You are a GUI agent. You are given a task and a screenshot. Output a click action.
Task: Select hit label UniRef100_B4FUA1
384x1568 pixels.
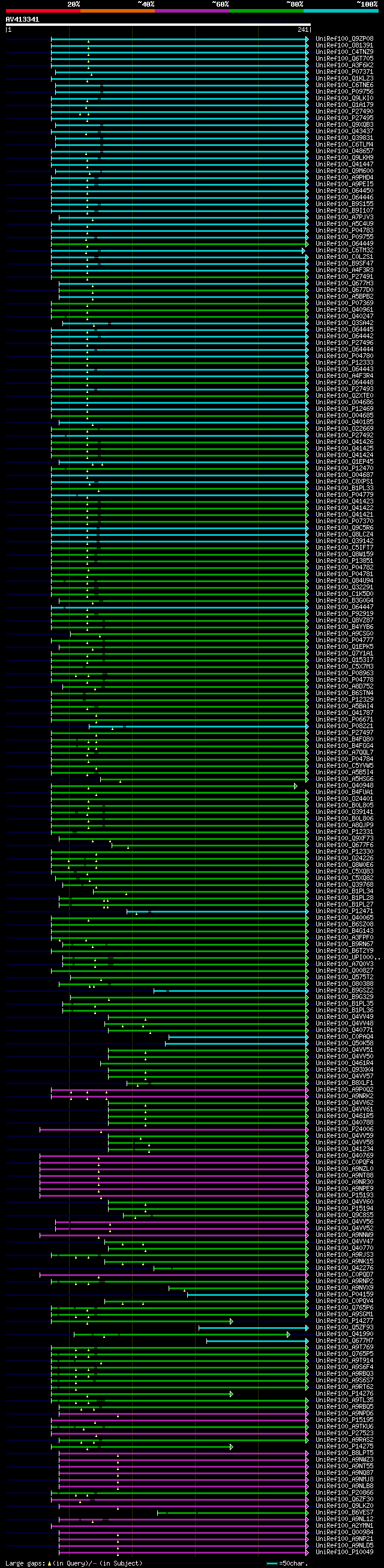pyautogui.click(x=344, y=792)
